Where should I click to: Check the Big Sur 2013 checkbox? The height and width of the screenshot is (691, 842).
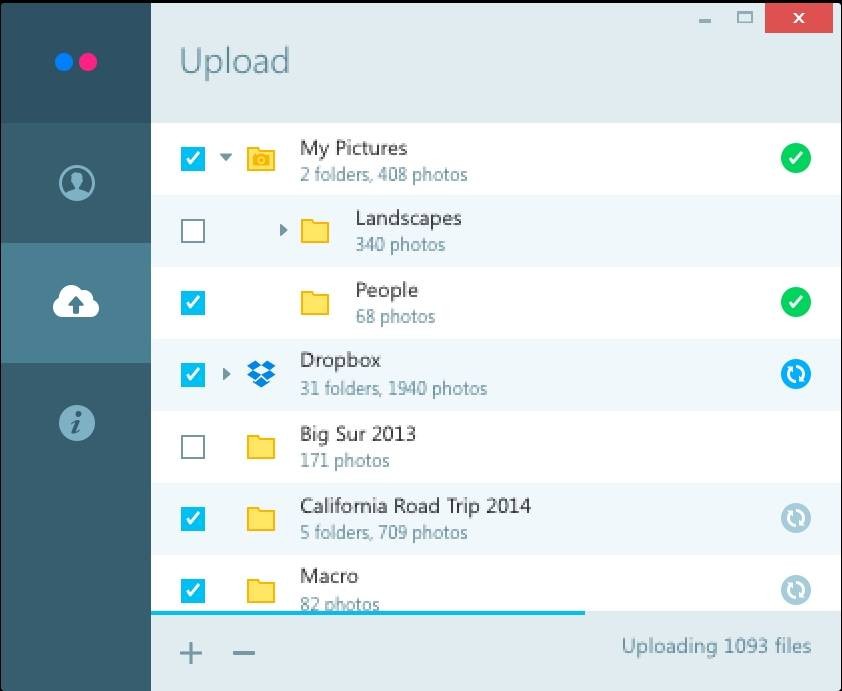(193, 446)
